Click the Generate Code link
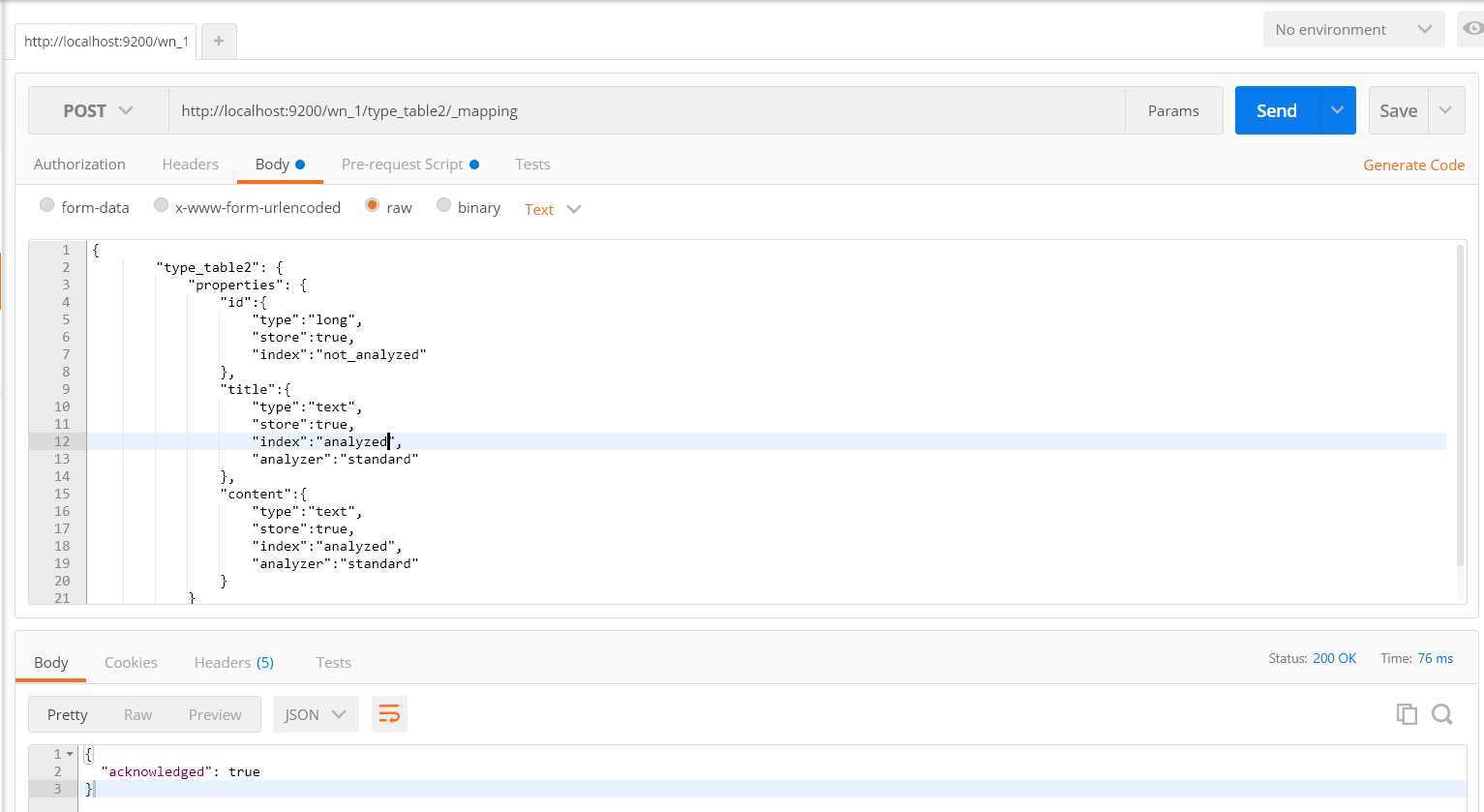The height and width of the screenshot is (812, 1484). pyautogui.click(x=1413, y=165)
